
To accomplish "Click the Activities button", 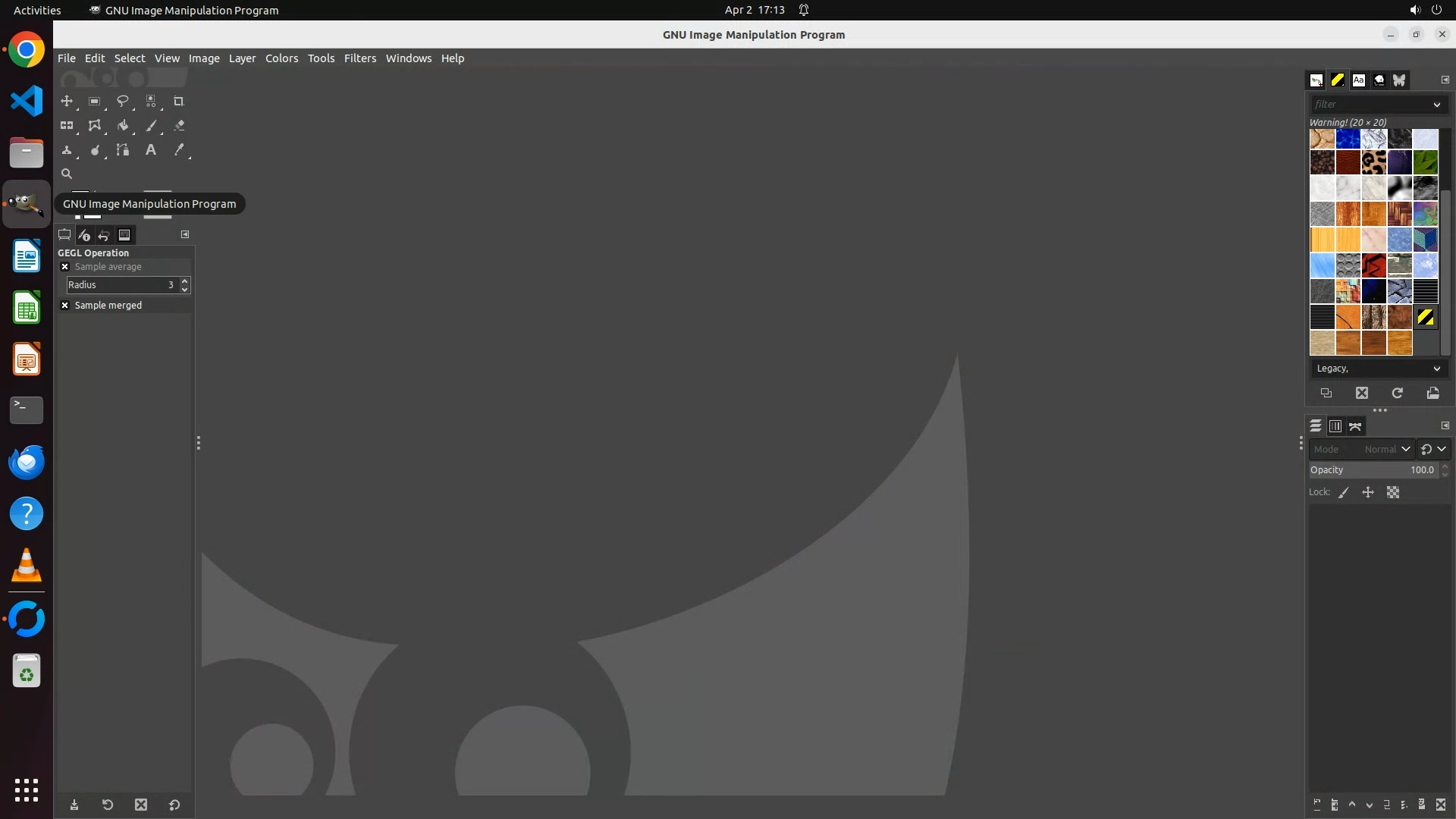I will coord(37,10).
